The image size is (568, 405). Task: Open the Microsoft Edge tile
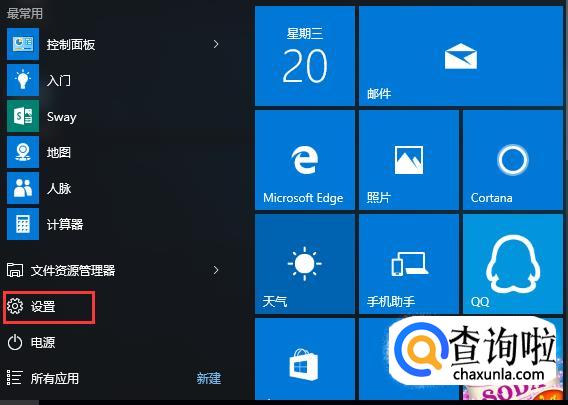(305, 160)
